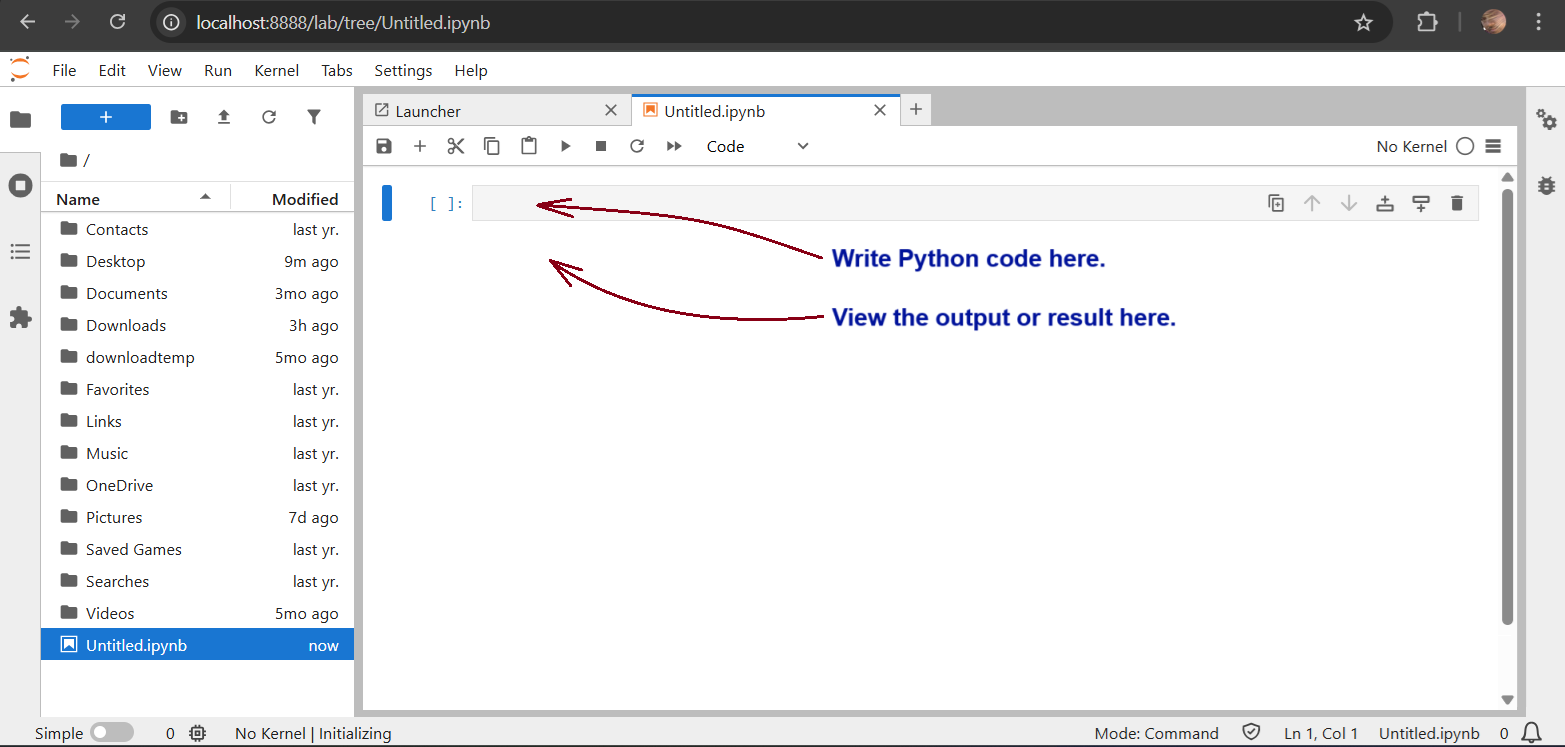Save the notebook using the floppy disk icon

click(384, 146)
